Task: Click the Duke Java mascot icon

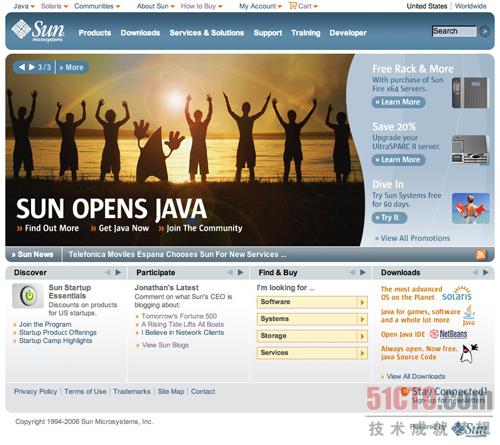Action: (469, 354)
